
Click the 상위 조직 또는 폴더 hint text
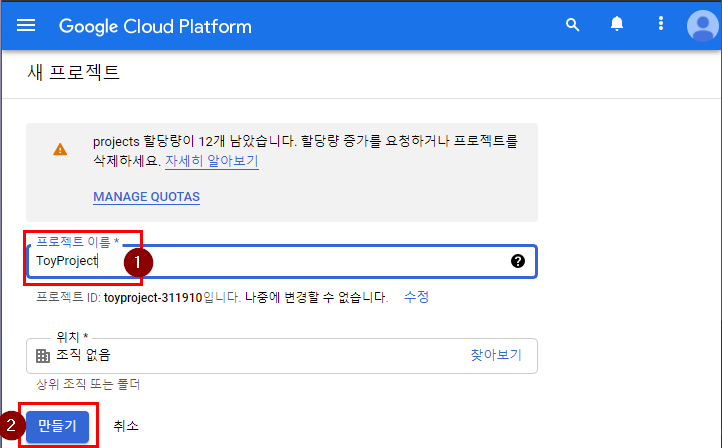[88, 384]
